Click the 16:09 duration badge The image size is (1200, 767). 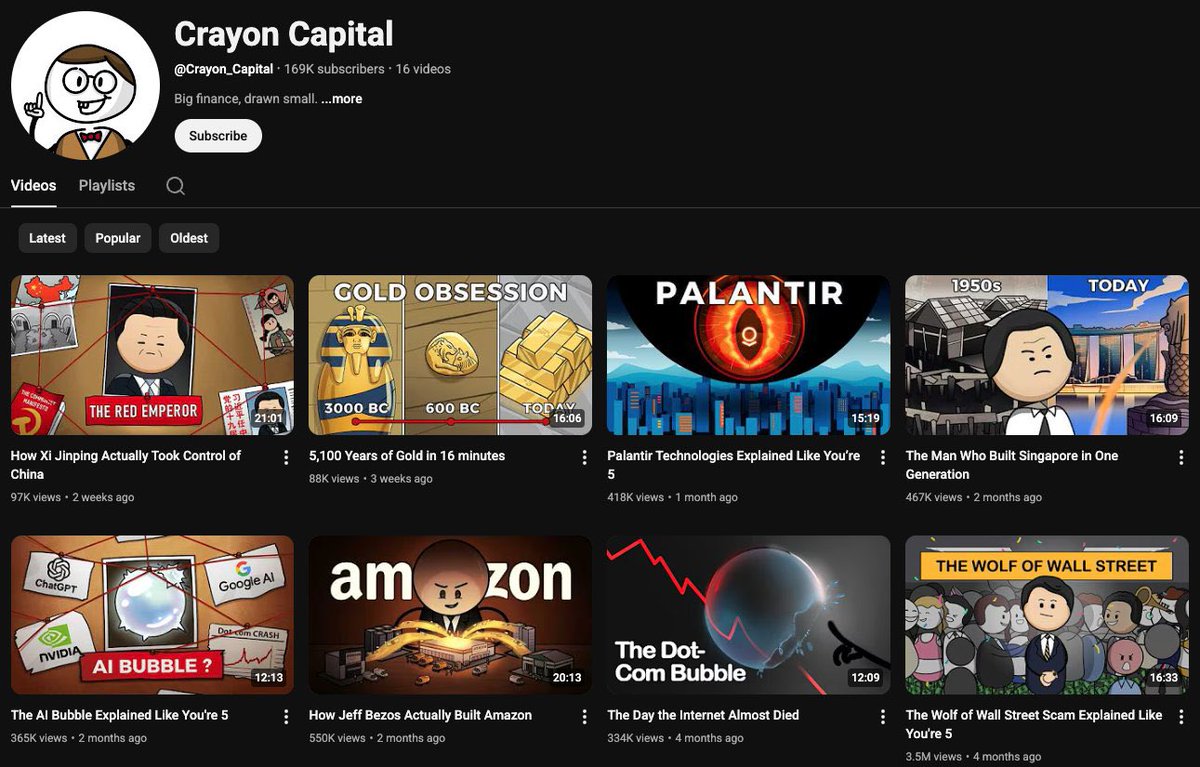tap(1164, 418)
